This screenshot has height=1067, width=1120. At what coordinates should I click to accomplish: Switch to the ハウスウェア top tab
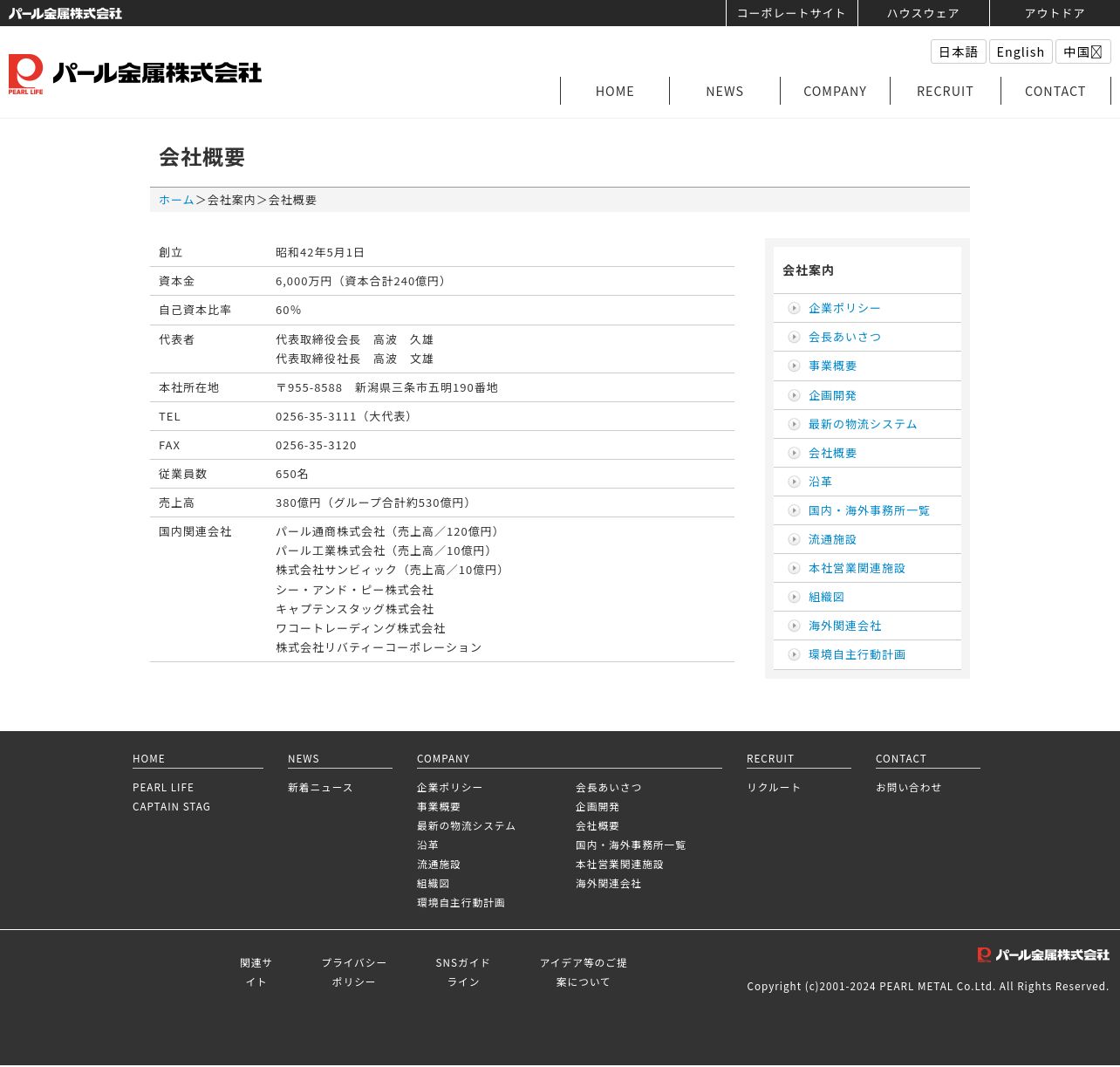click(x=923, y=13)
